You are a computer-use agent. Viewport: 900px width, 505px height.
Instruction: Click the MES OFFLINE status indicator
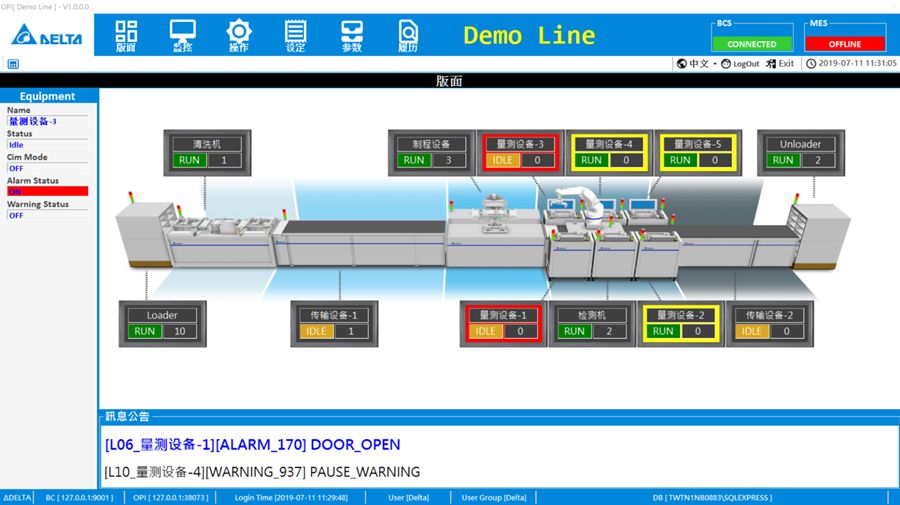844,44
